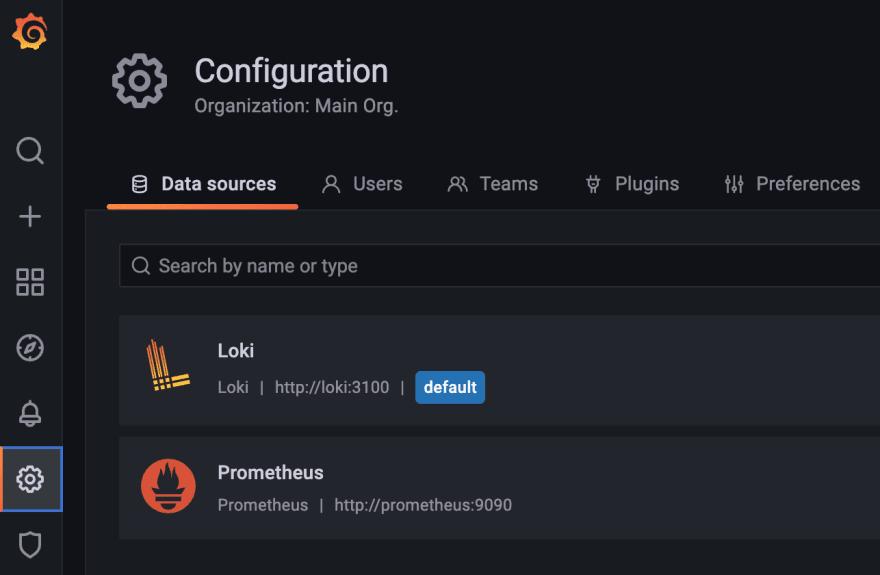Open the Dashboards grid icon
Screen dimensions: 880x575
[x=30, y=282]
